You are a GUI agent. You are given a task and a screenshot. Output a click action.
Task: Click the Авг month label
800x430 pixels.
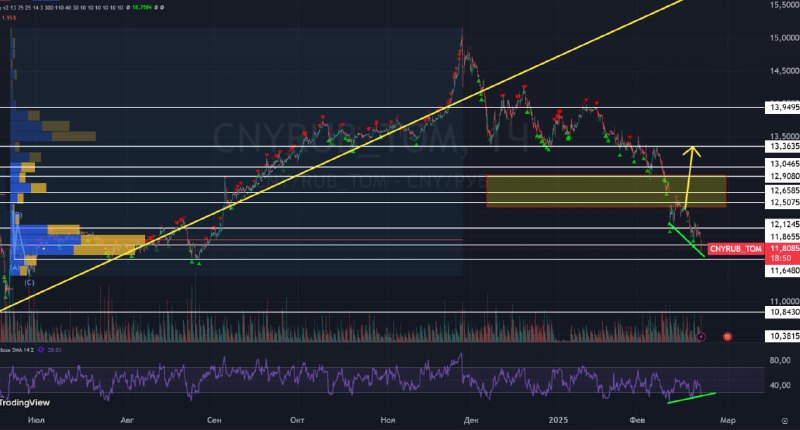(x=127, y=420)
